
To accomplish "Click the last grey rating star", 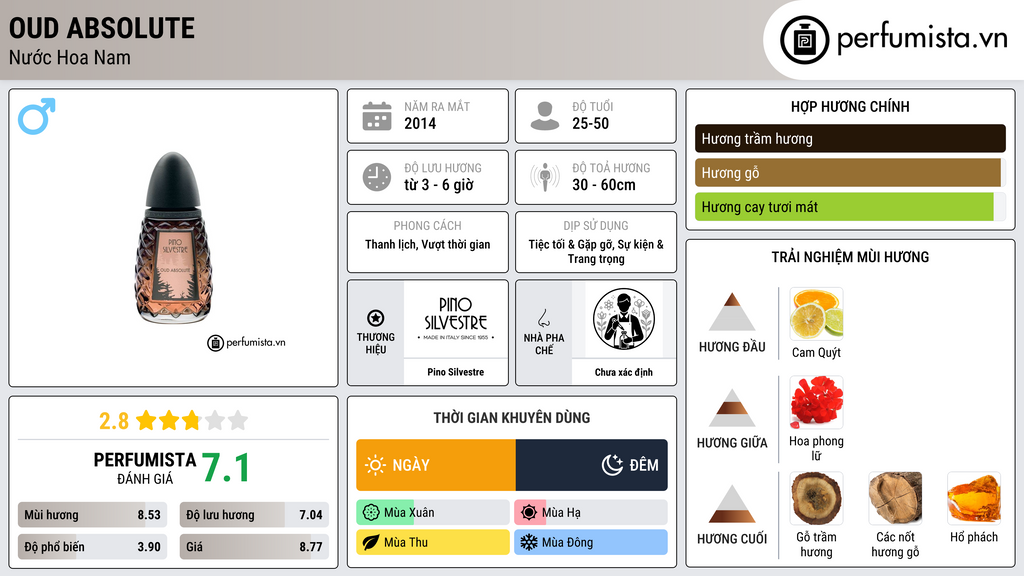I will tap(238, 421).
